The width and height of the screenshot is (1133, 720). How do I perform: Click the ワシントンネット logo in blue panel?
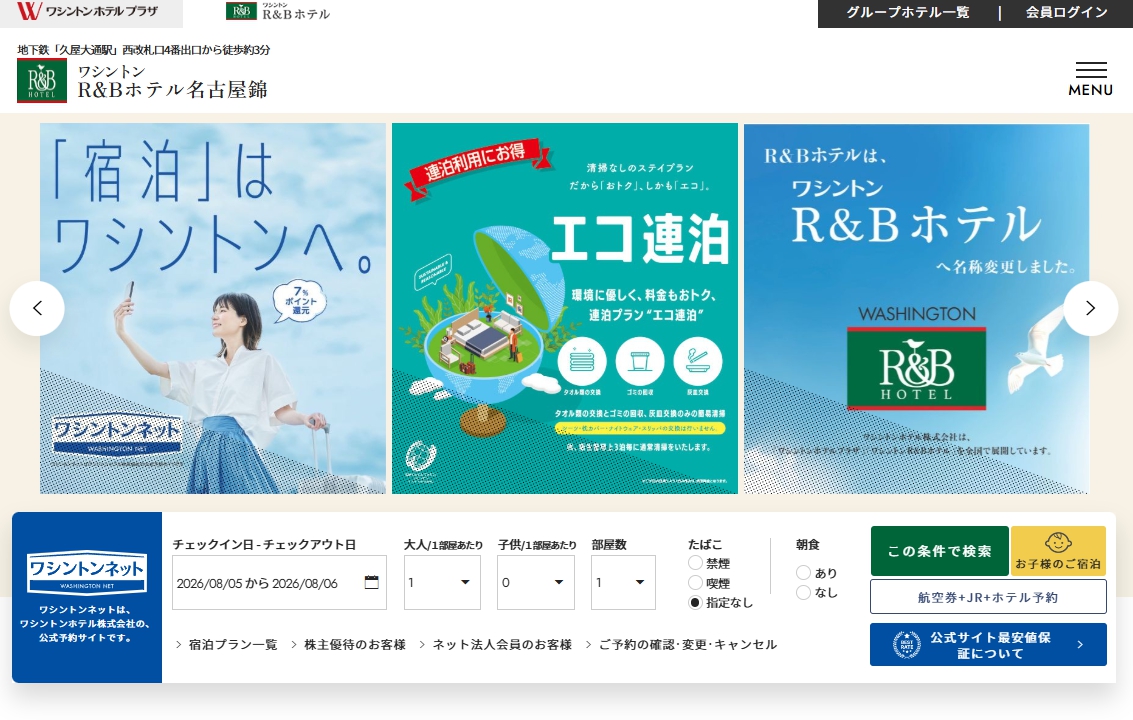(87, 573)
